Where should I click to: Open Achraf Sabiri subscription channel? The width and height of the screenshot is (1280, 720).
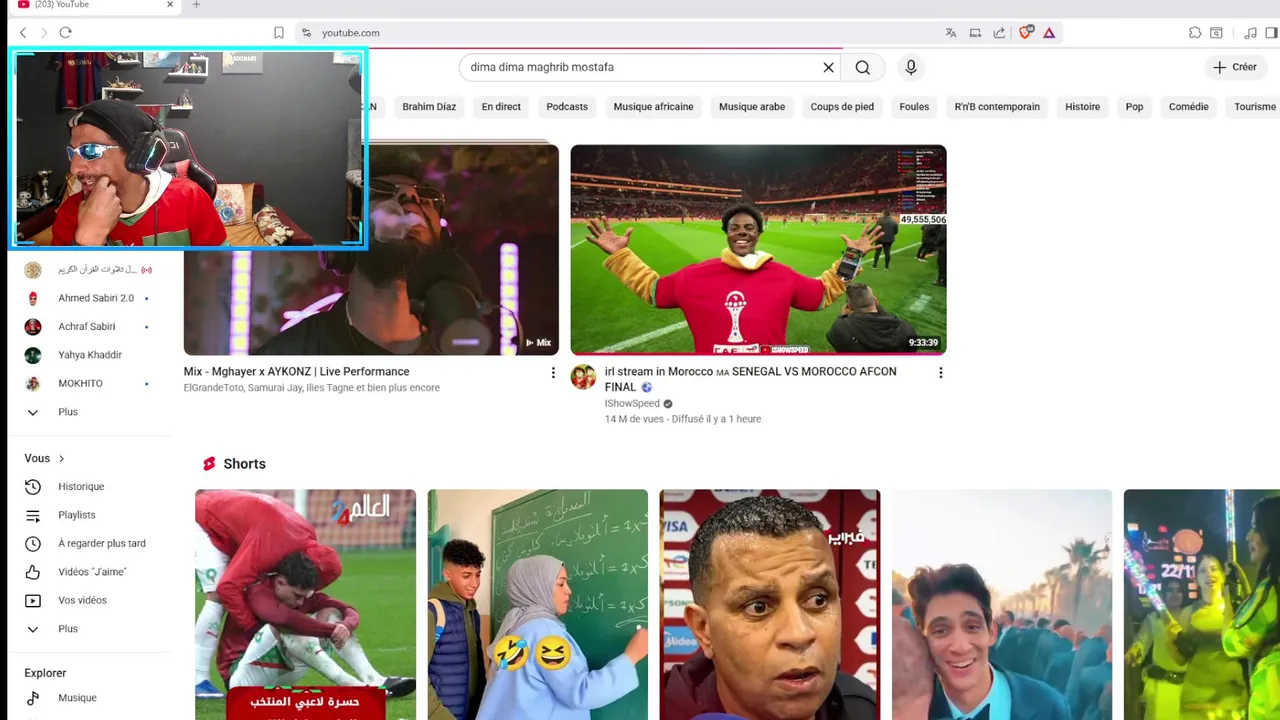[89, 326]
